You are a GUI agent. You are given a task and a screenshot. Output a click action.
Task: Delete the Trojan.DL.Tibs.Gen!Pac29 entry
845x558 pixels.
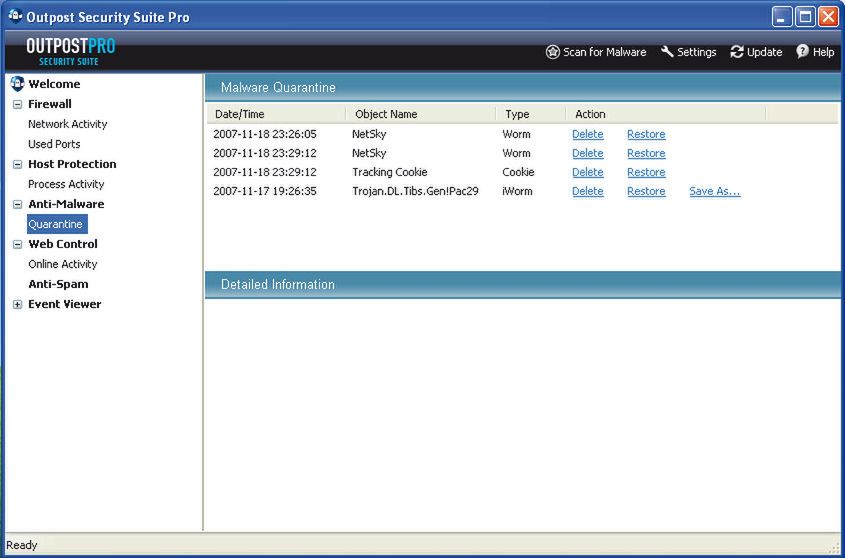pos(587,191)
